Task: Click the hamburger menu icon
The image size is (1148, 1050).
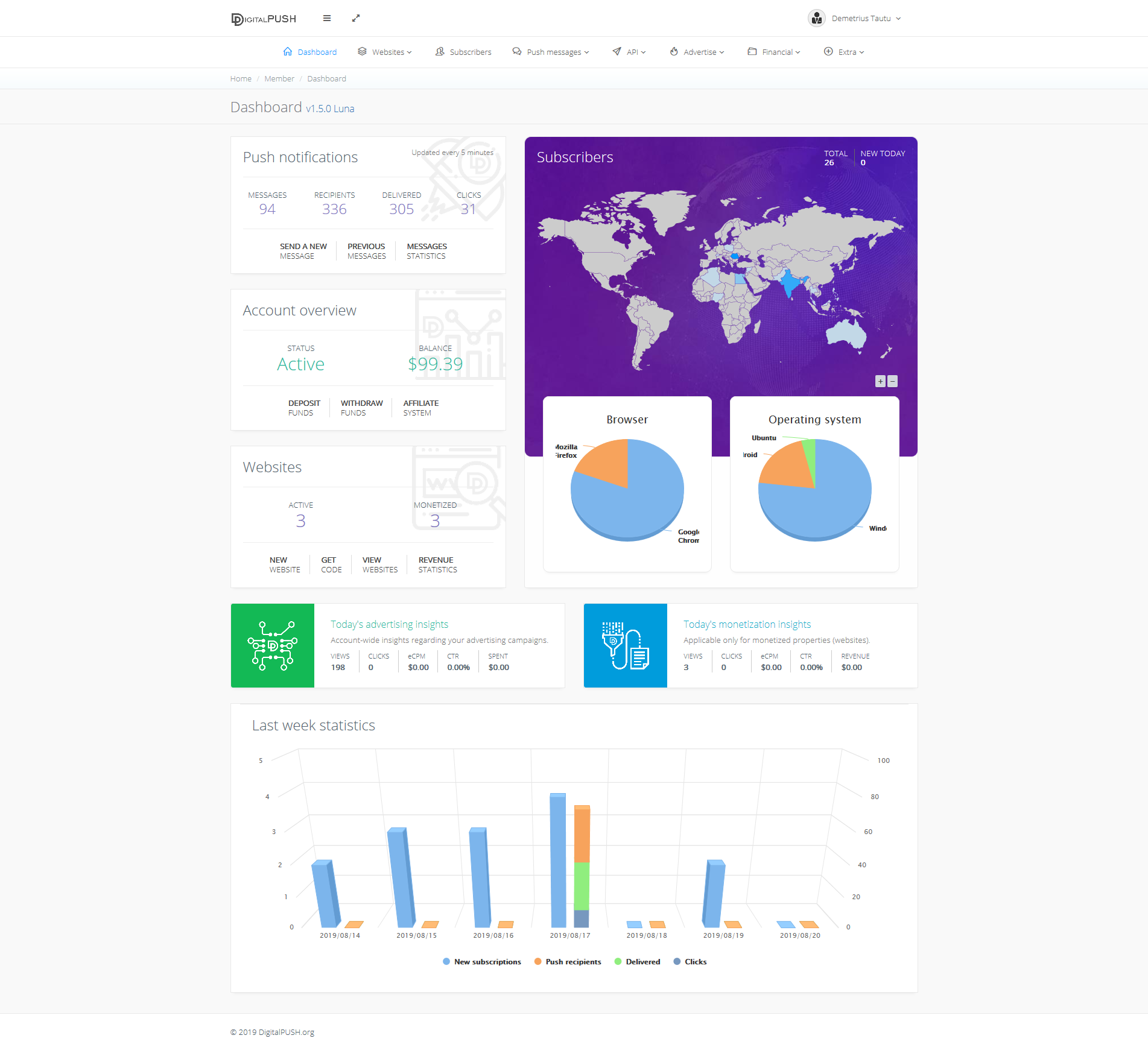Action: pyautogui.click(x=327, y=18)
